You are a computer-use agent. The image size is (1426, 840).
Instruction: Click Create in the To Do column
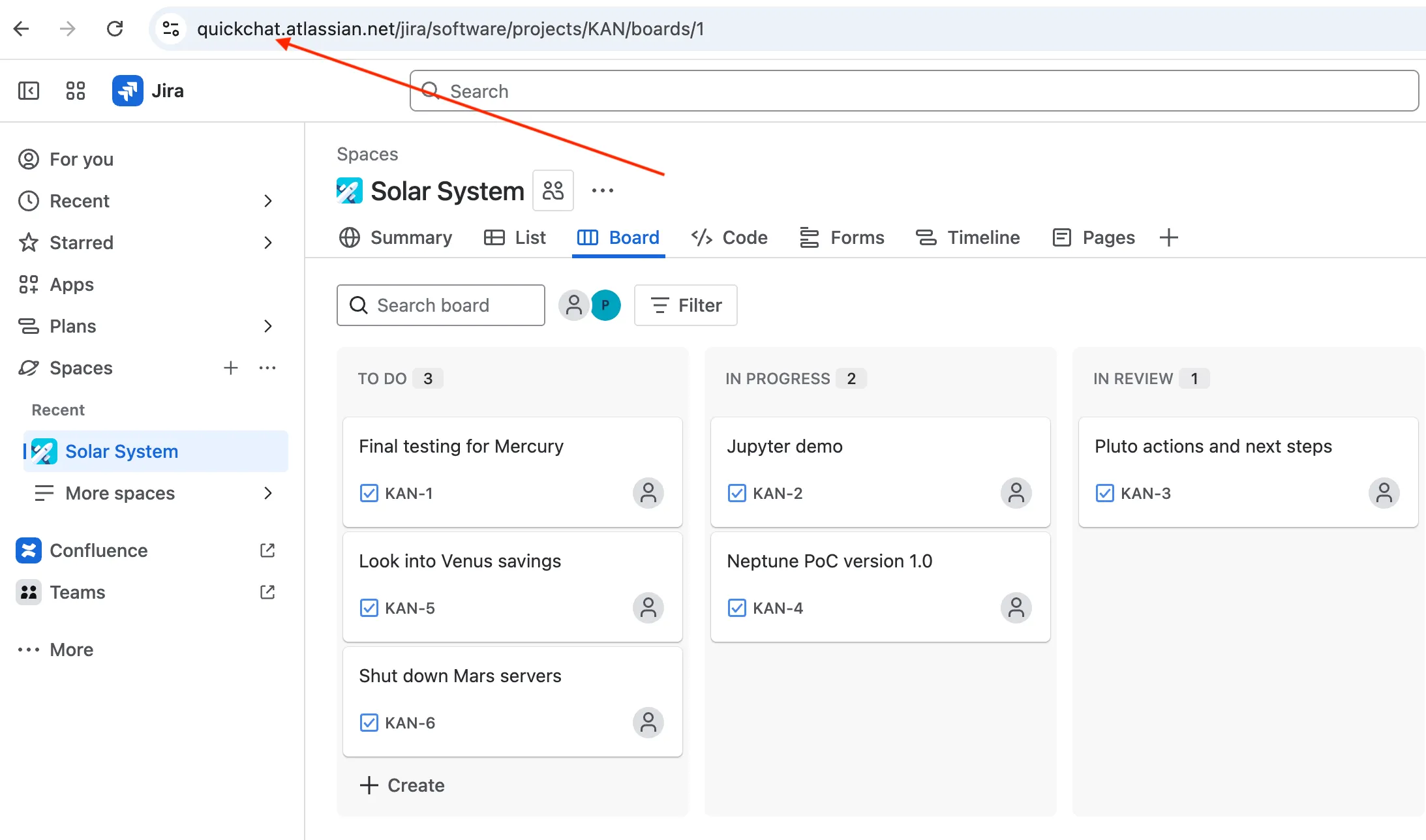402,785
